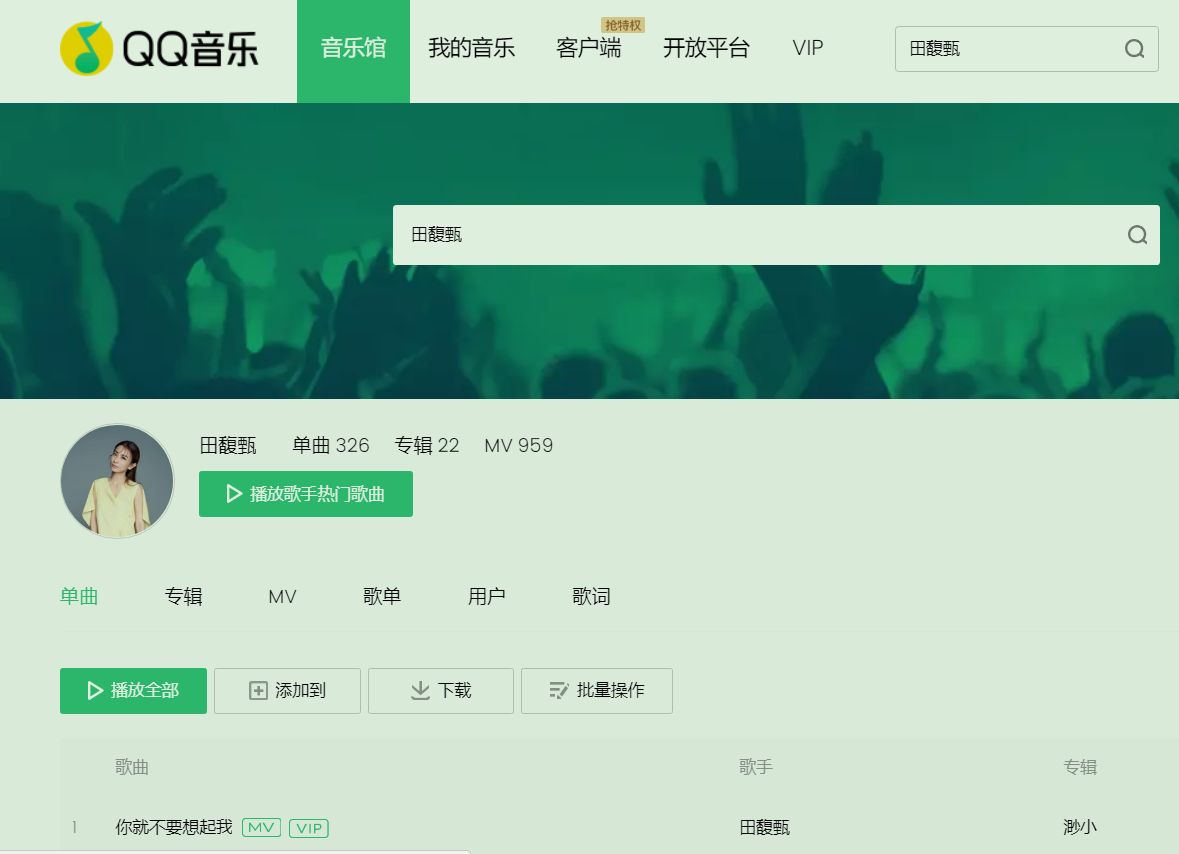Image resolution: width=1179 pixels, height=854 pixels.
Task: Switch to the 歌单 results tab
Action: coord(382,596)
